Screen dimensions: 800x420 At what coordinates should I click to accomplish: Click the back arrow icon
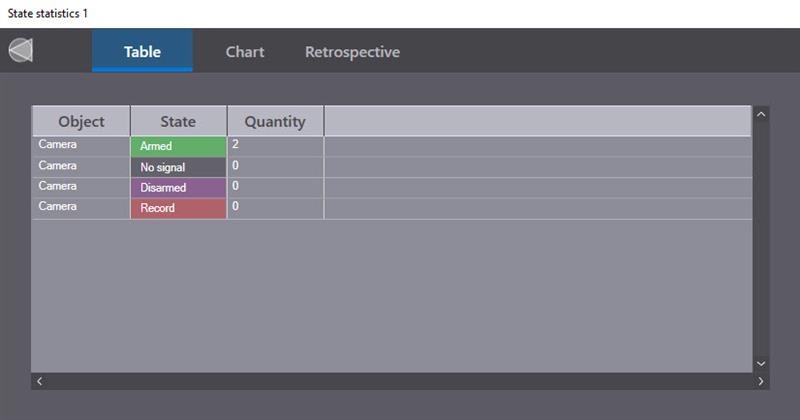tap(21, 50)
